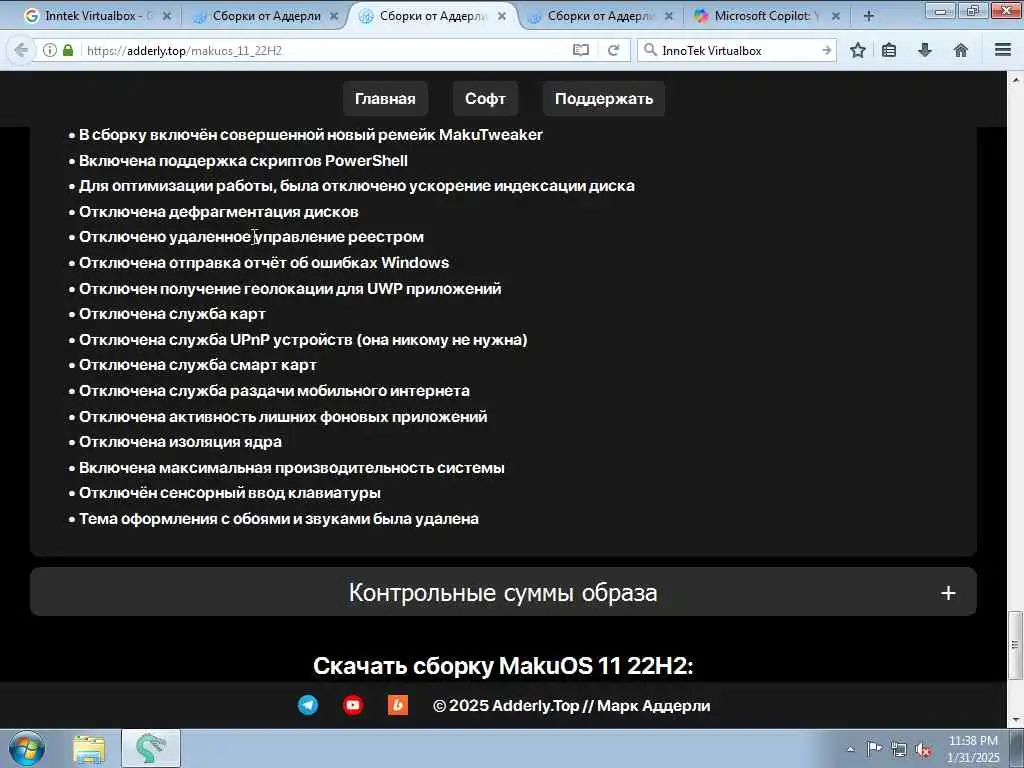Open the YouTube link in footer

point(353,705)
